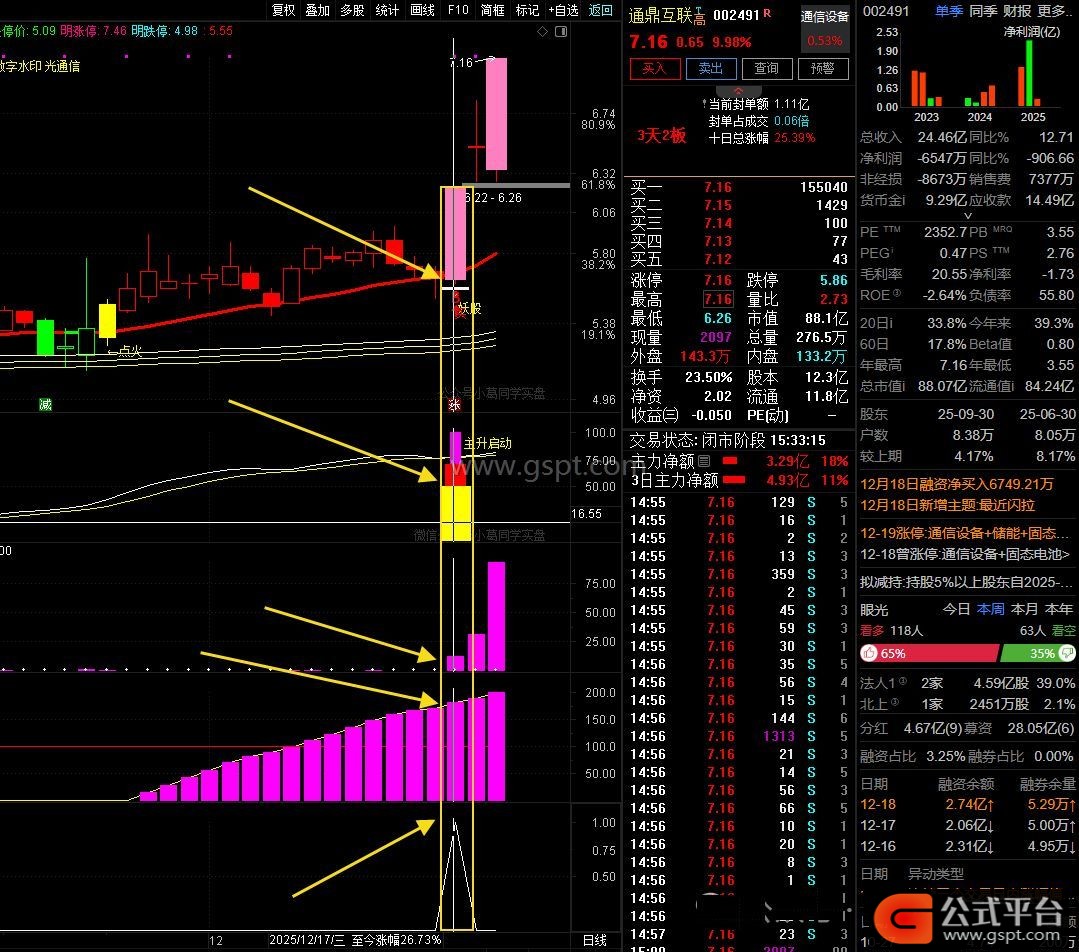Select the 本月 period option
The width and height of the screenshot is (1079, 952).
(1024, 609)
